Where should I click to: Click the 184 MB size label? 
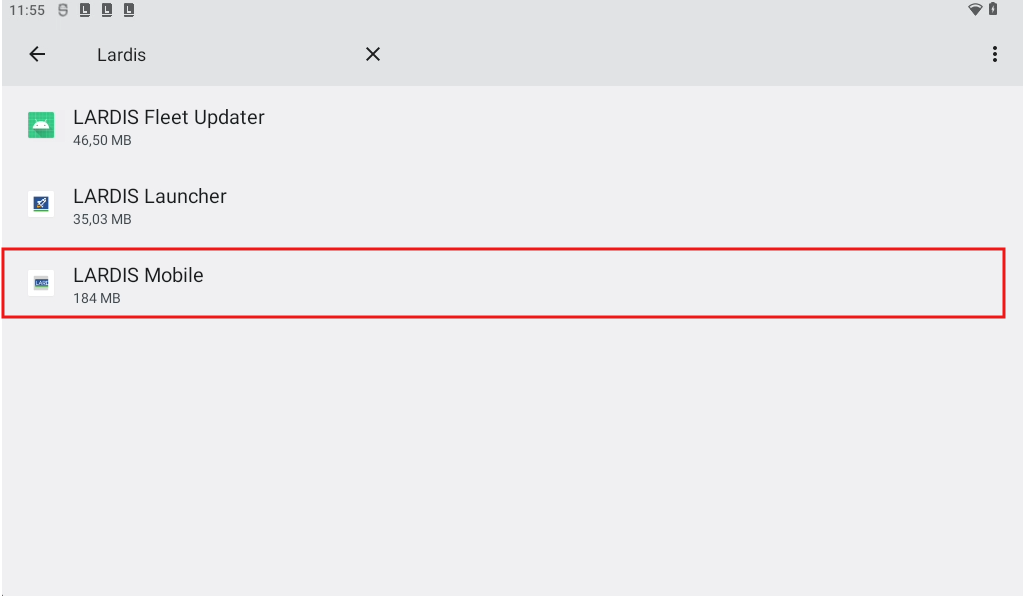point(97,298)
